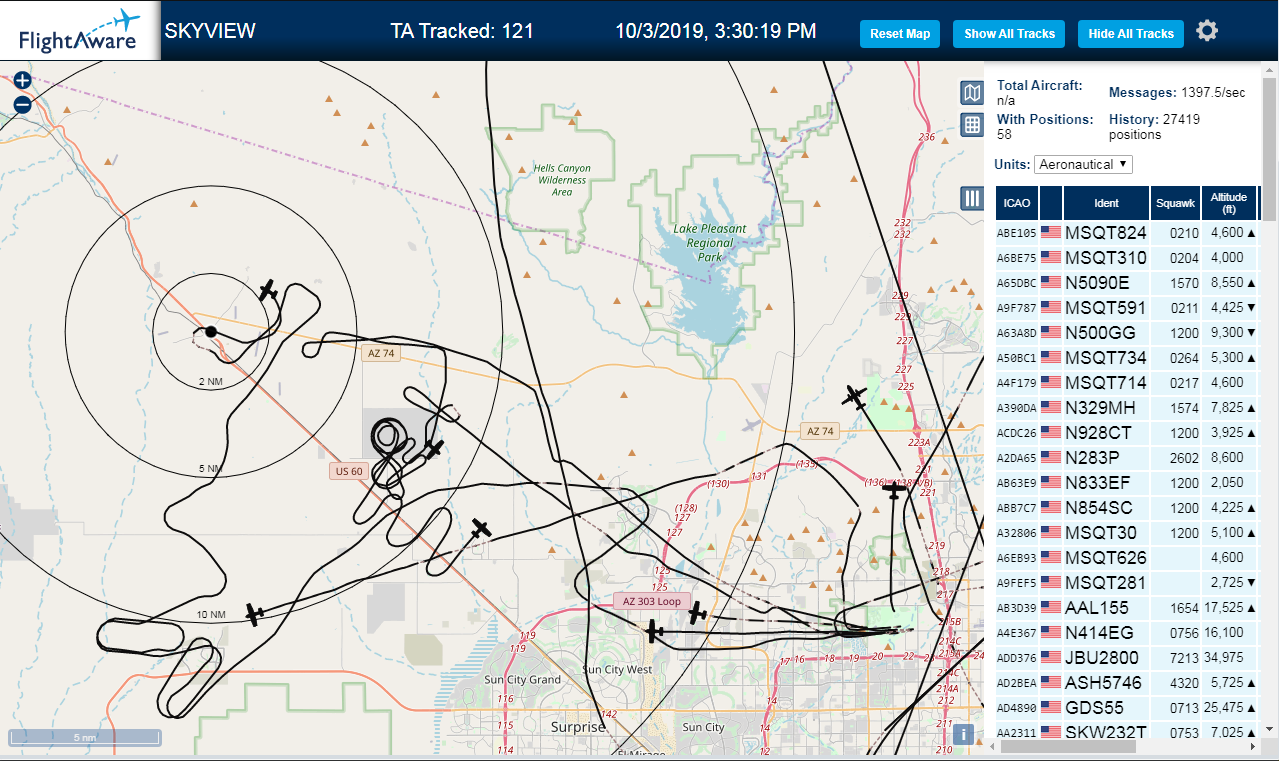Click the TA Tracked: 121 counter

coord(462,31)
